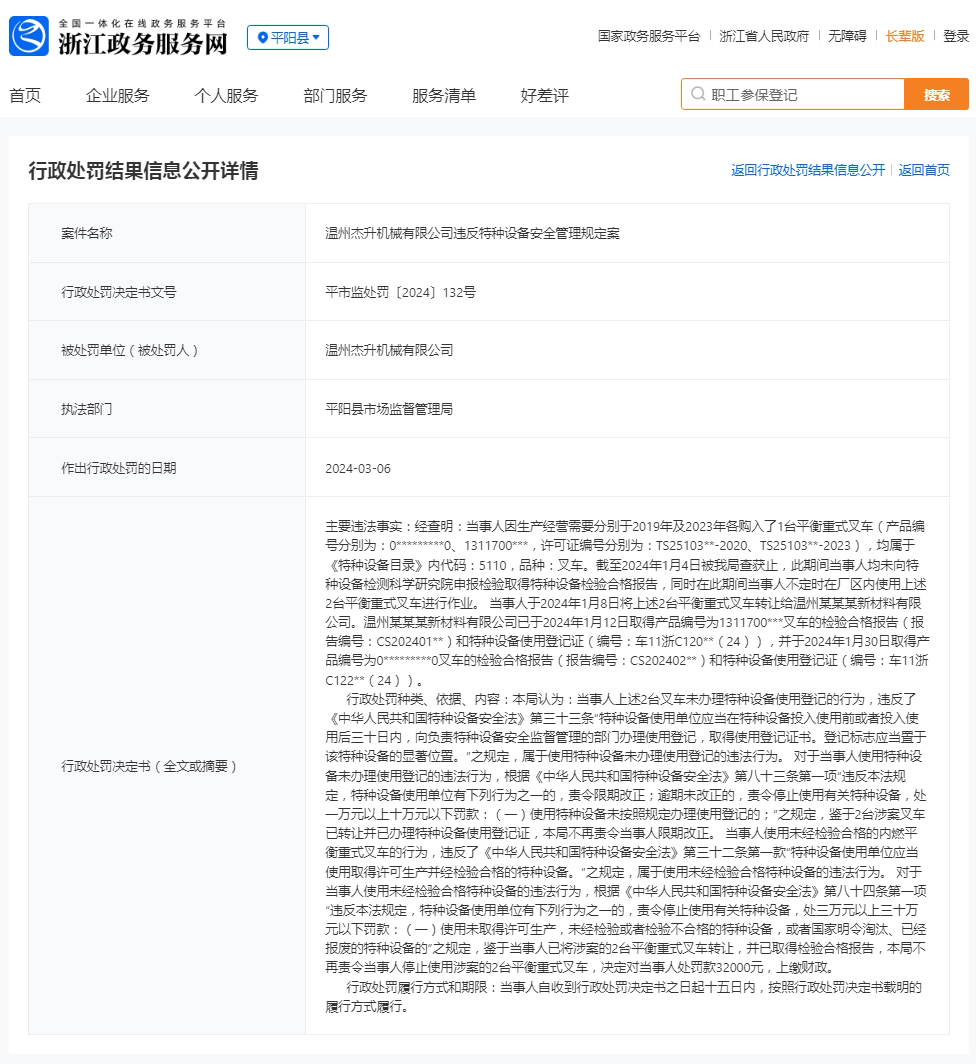The image size is (976, 1064).
Task: Go to 浙江省人民政府 site
Action: click(764, 36)
